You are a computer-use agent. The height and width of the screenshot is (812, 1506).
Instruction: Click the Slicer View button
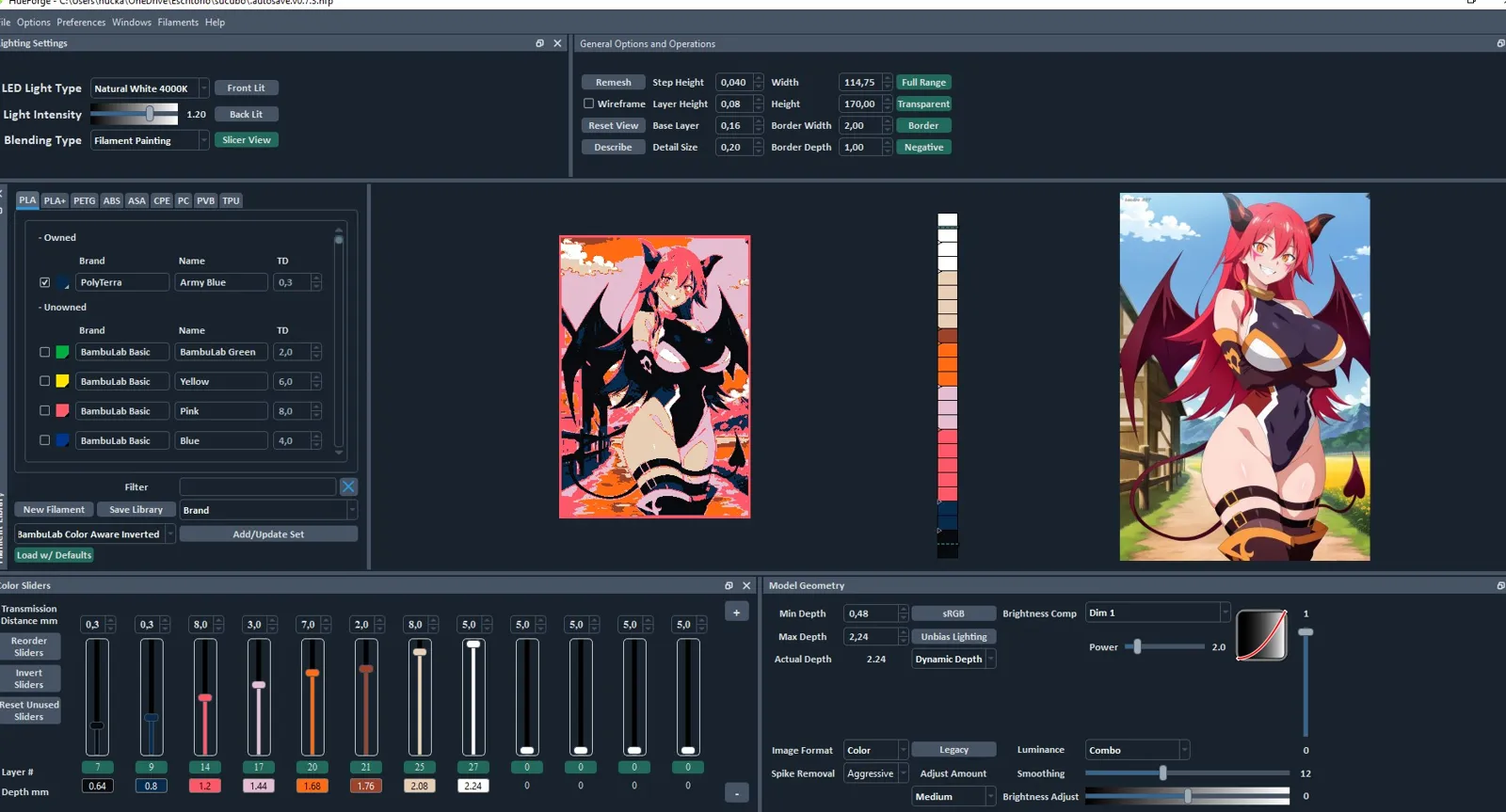(x=247, y=140)
